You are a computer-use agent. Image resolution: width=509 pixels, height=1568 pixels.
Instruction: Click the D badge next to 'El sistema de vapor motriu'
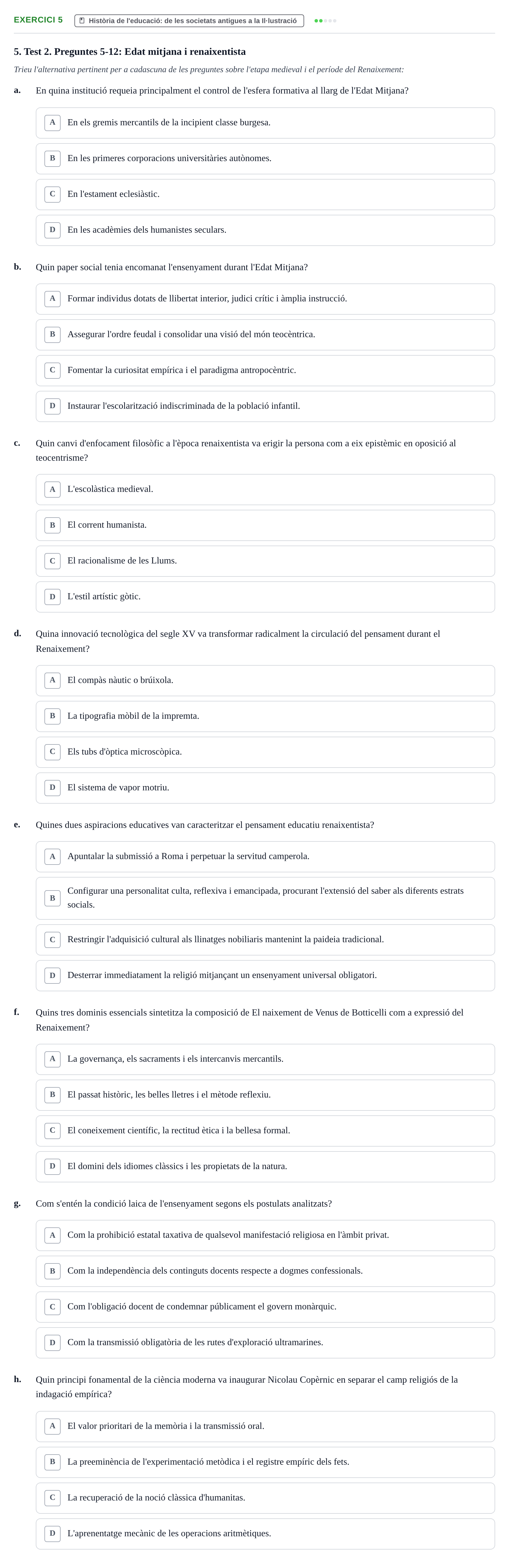pyautogui.click(x=52, y=788)
